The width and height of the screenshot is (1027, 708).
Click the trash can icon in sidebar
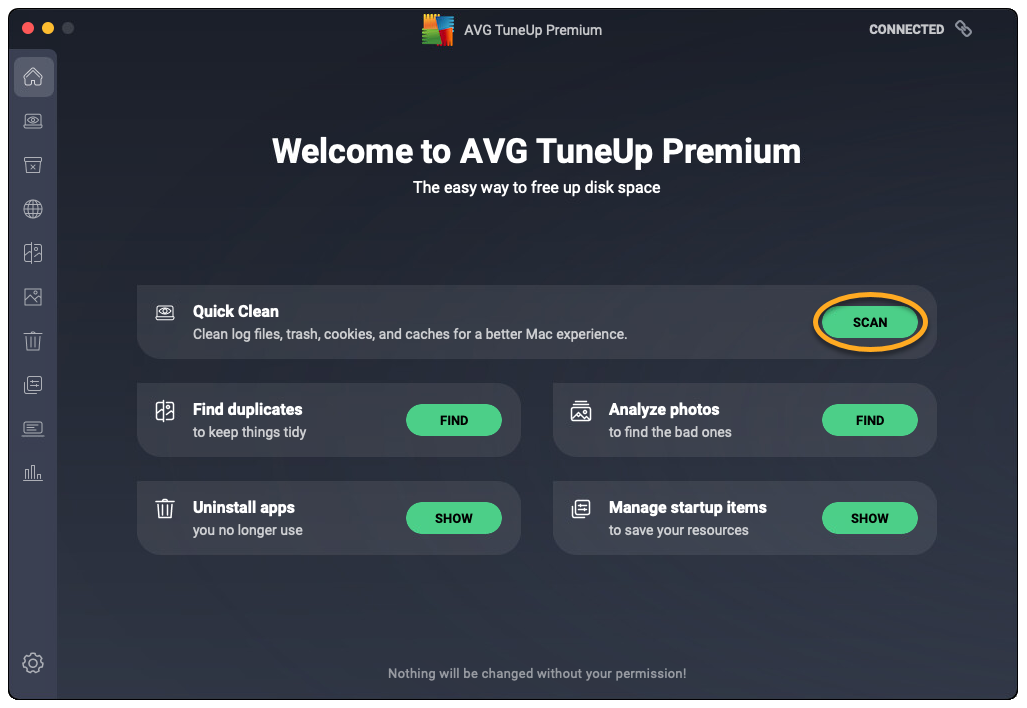coord(33,341)
